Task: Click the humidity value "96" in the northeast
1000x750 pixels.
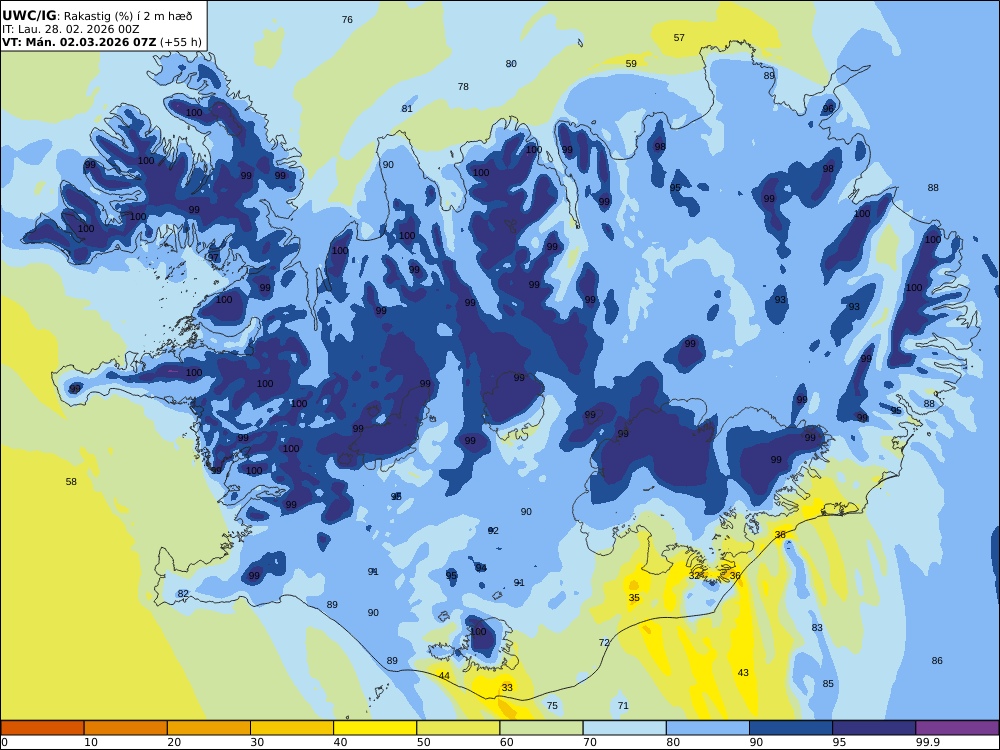Action: coord(828,109)
